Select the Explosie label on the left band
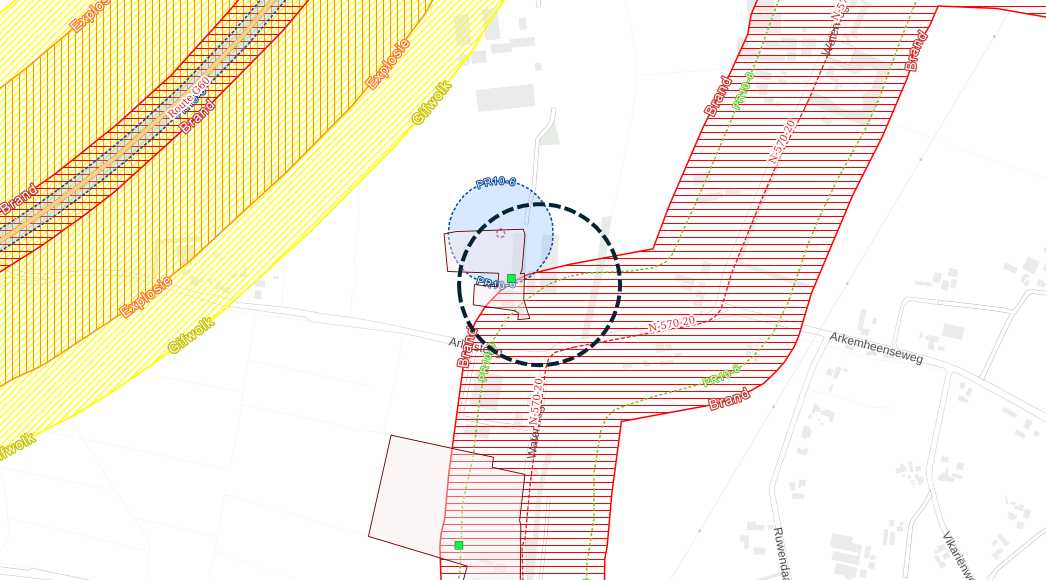The height and width of the screenshot is (580, 1046). point(146,296)
